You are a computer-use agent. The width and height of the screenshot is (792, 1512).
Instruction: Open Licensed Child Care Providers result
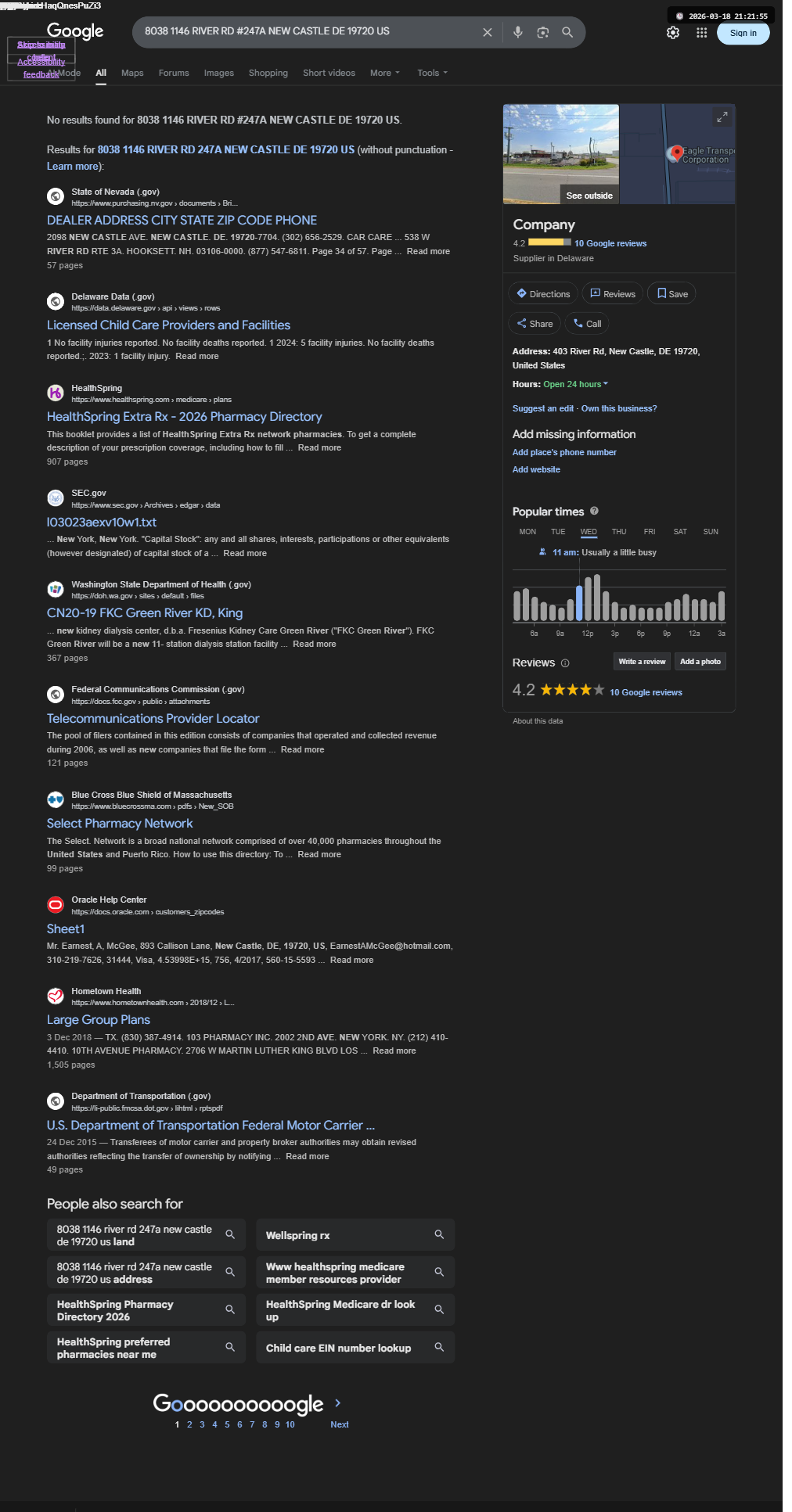pos(168,325)
